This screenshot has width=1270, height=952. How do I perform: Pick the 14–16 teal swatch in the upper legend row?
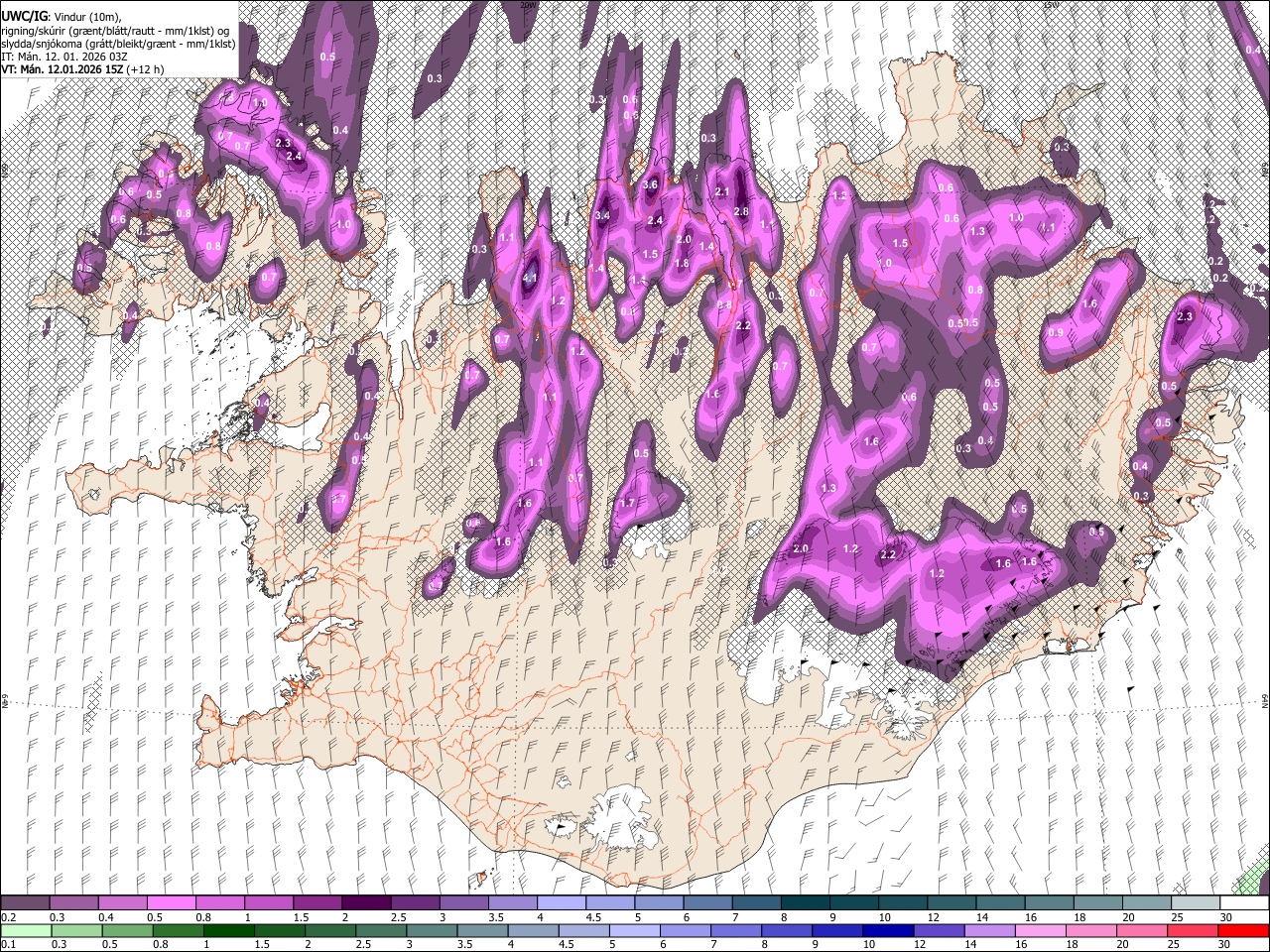1000,903
